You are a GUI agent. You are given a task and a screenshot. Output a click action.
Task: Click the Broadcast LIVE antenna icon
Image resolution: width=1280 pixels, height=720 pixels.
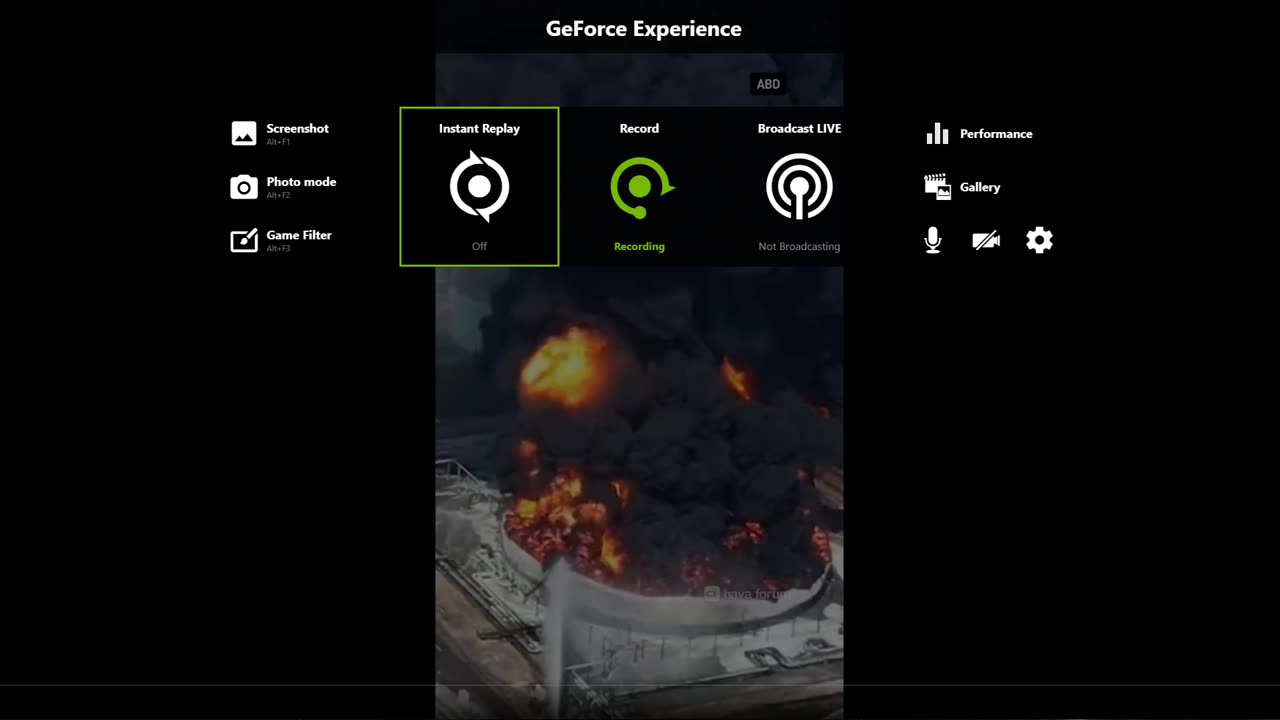pos(799,186)
